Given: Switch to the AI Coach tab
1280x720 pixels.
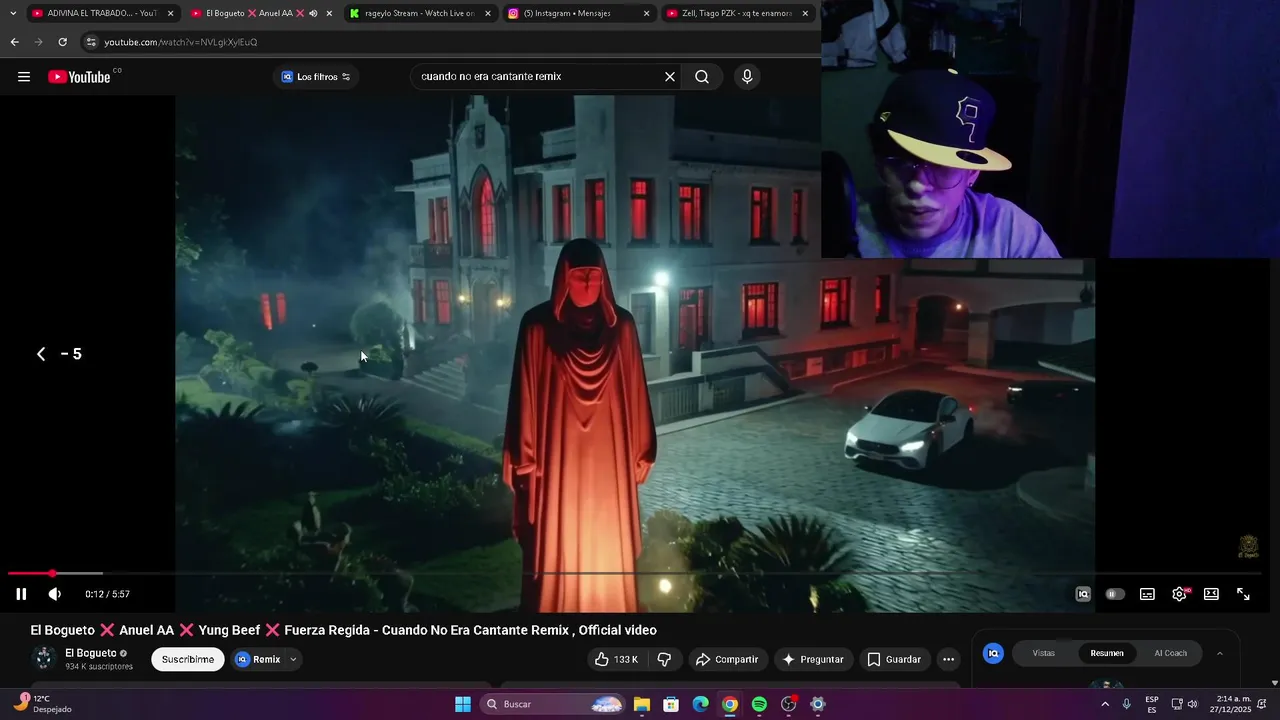Looking at the screenshot, I should point(1171,653).
